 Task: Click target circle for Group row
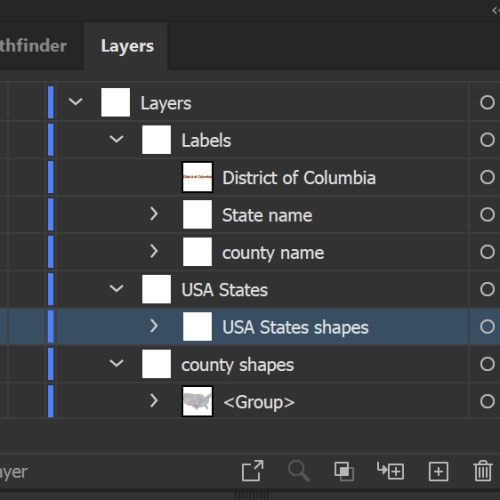point(487,401)
